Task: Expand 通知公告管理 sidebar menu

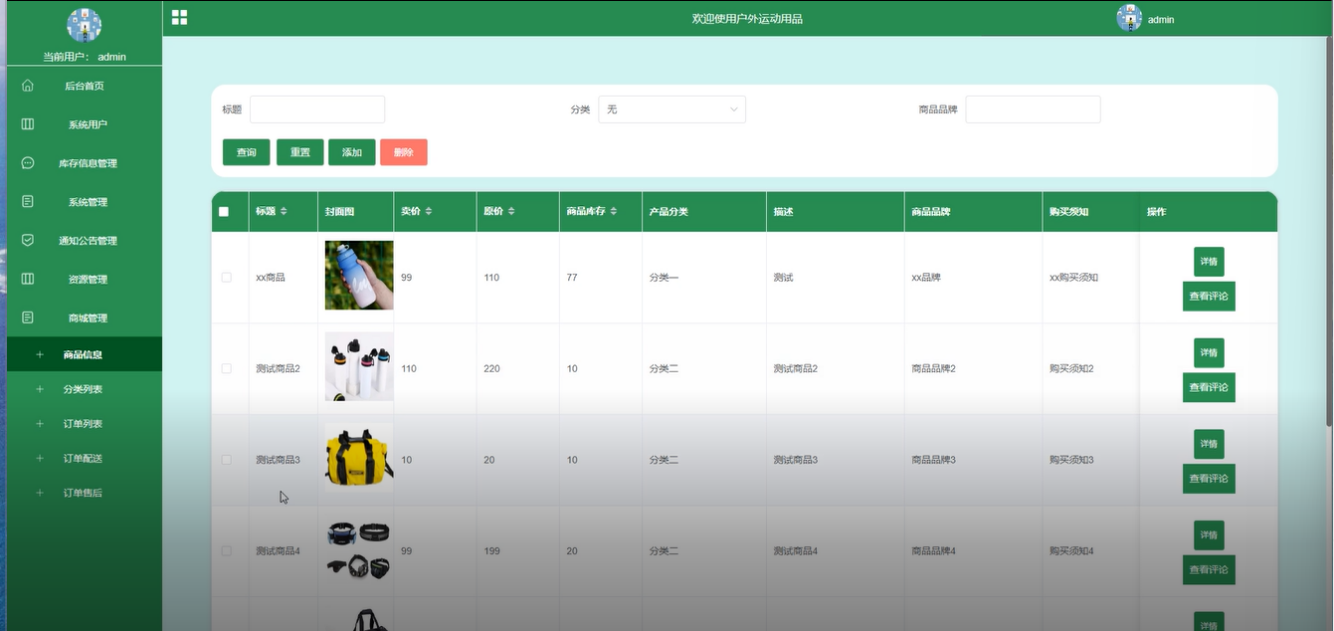Action: [x=84, y=240]
